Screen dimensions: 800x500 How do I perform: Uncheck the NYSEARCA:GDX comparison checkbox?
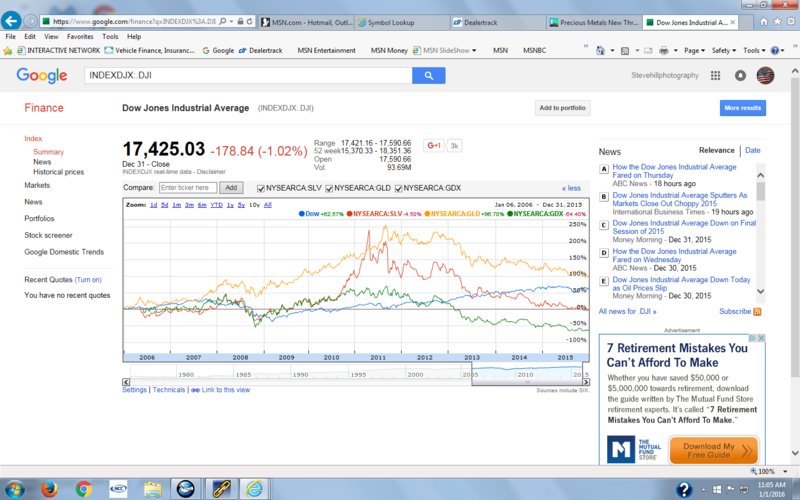point(398,189)
